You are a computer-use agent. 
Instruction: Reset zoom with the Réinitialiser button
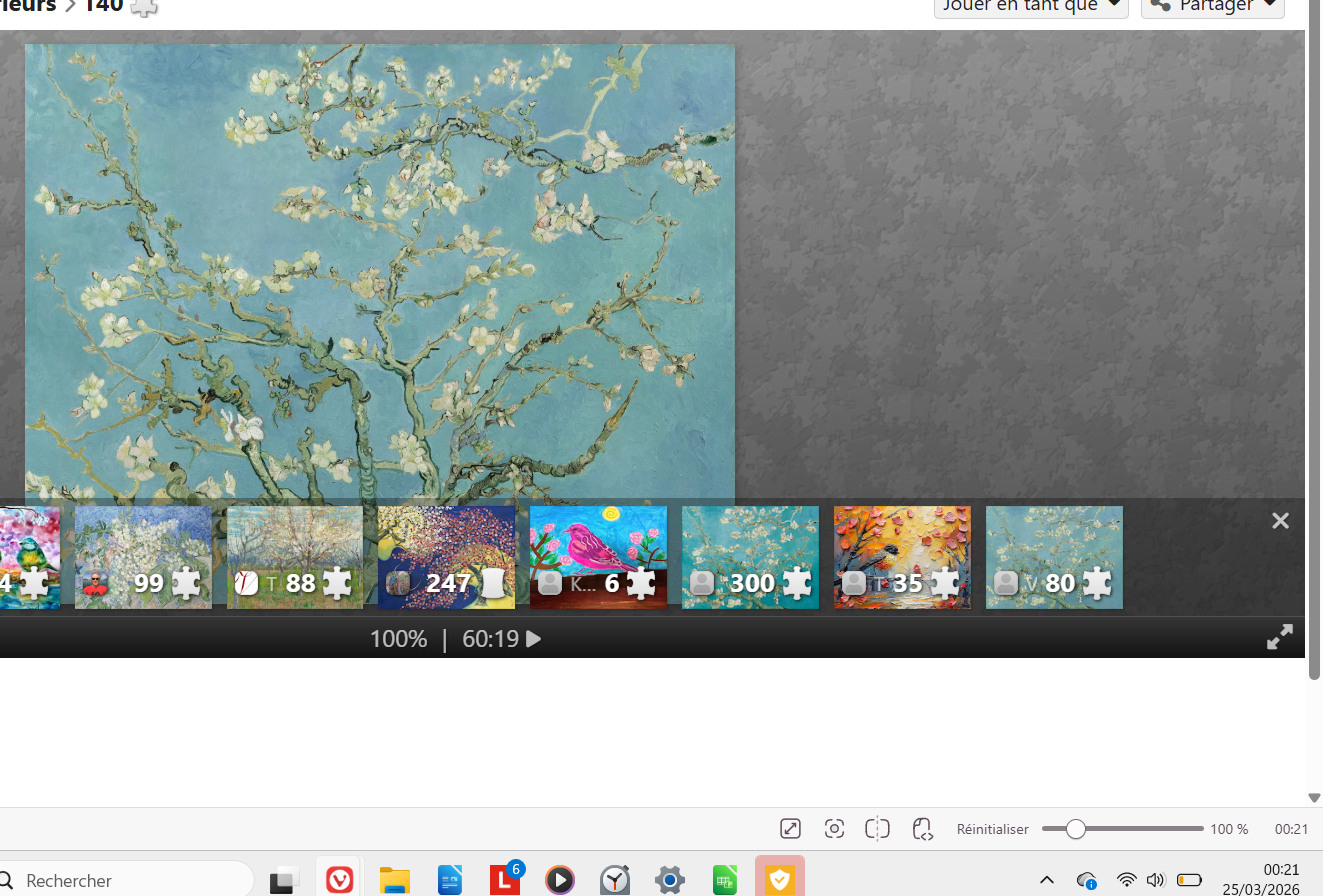(993, 829)
